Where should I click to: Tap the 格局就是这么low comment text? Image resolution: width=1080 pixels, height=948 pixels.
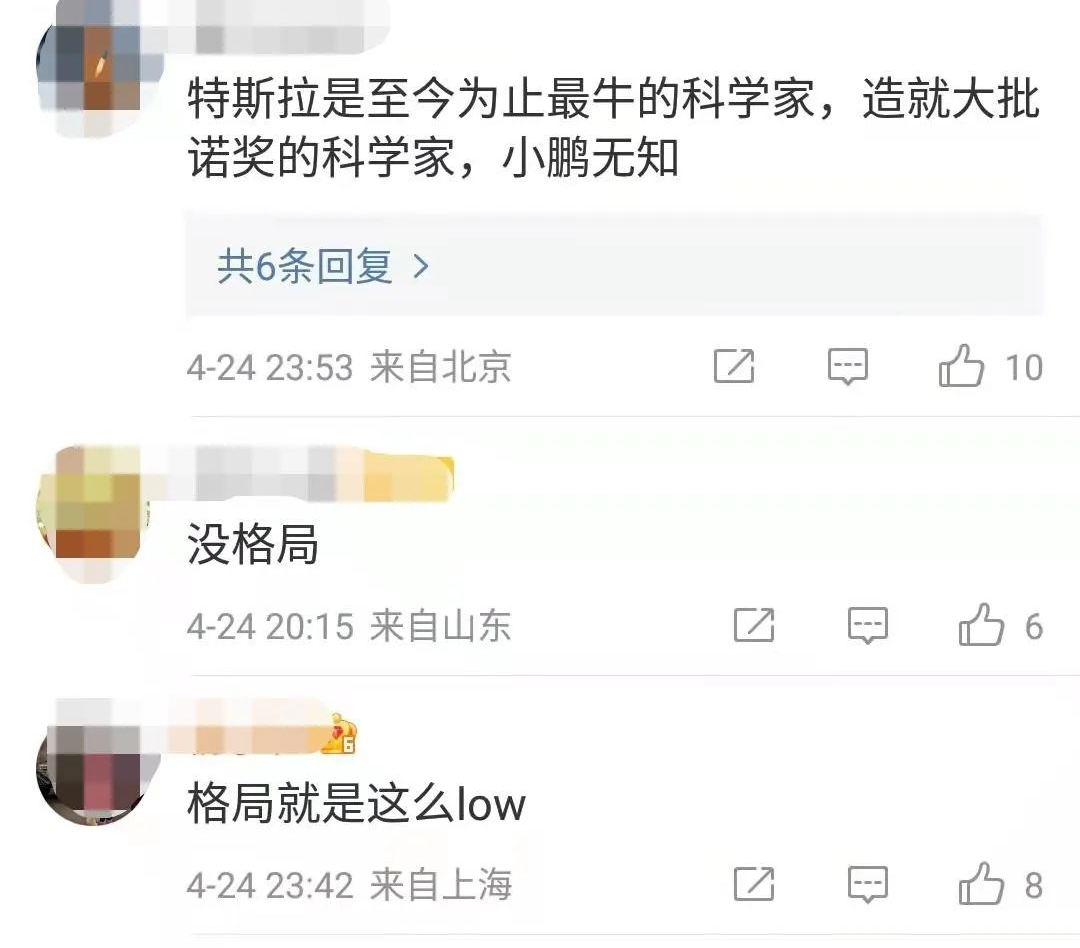pyautogui.click(x=356, y=803)
